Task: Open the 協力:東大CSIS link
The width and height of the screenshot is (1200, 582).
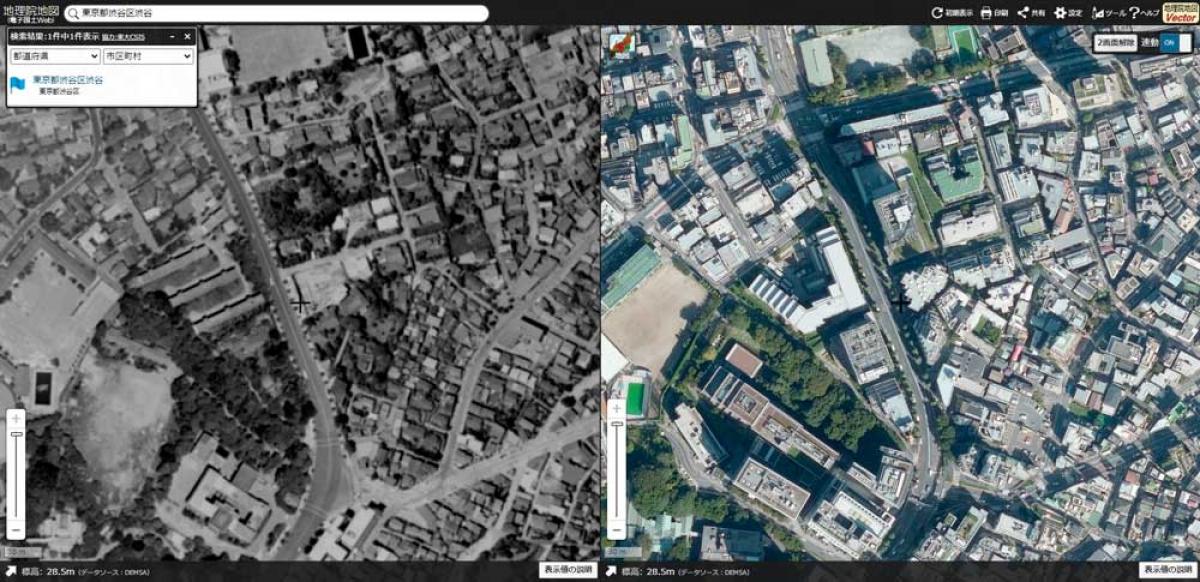Action: 121,36
